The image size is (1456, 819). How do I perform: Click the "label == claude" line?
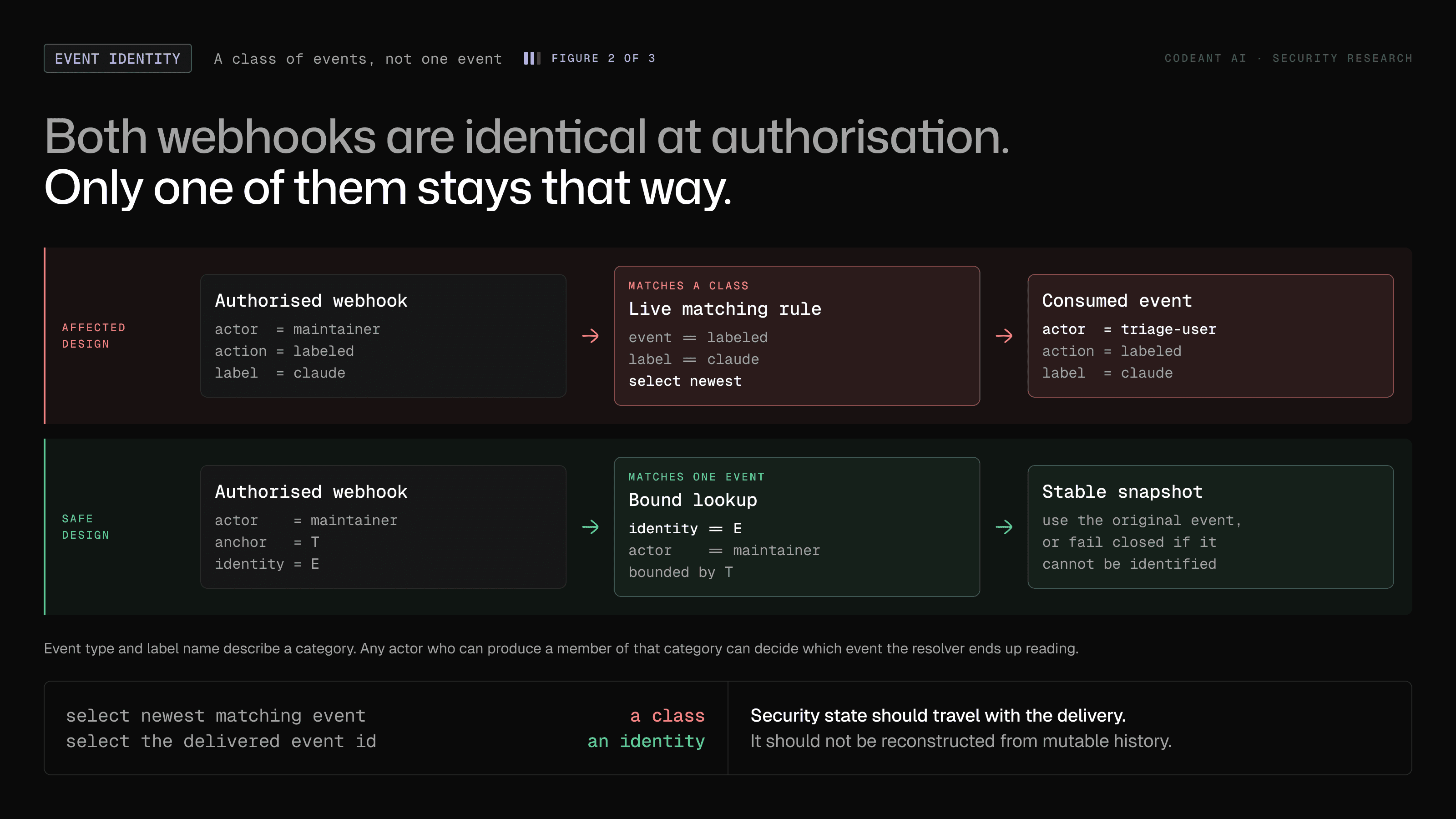pos(693,359)
